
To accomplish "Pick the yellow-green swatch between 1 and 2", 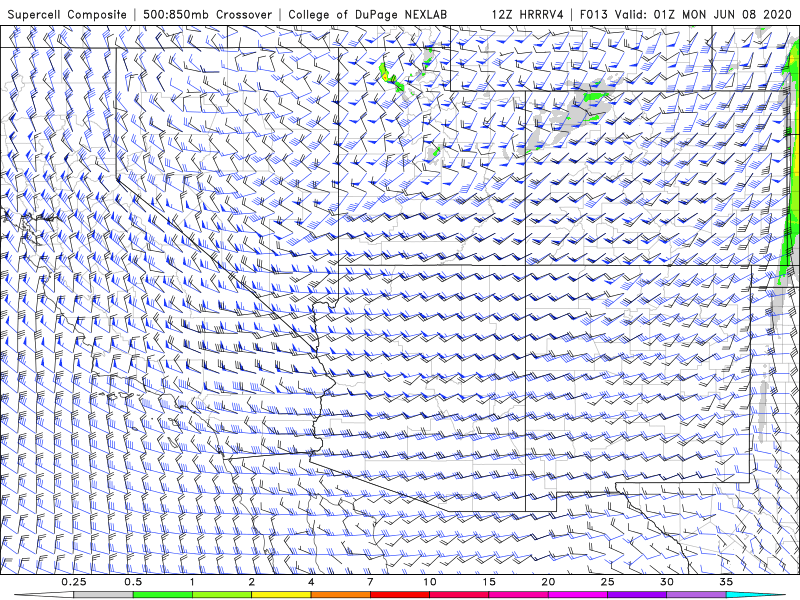I will 222,595.
